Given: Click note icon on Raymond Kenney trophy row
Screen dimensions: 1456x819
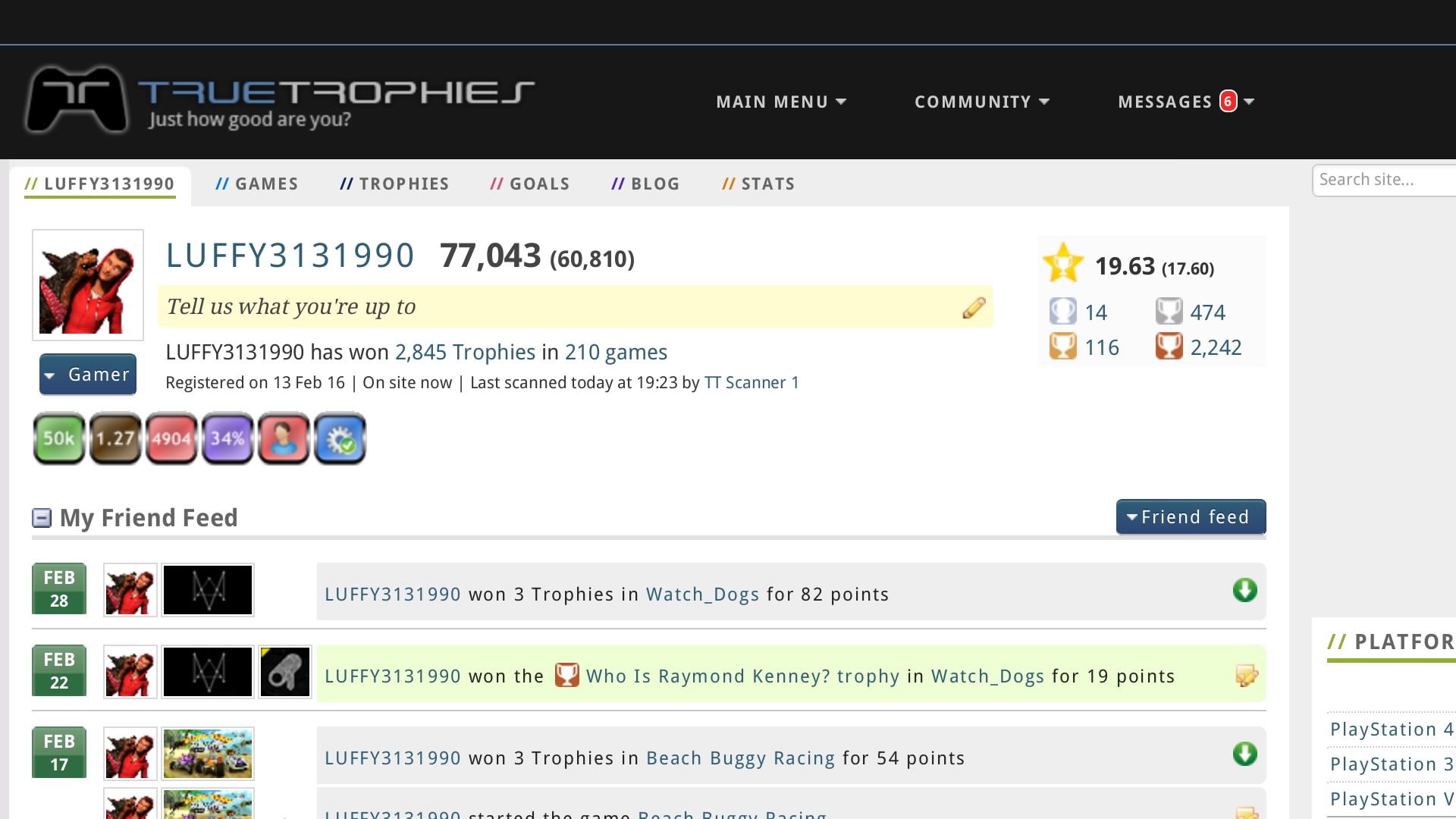Looking at the screenshot, I should click(x=1246, y=675).
